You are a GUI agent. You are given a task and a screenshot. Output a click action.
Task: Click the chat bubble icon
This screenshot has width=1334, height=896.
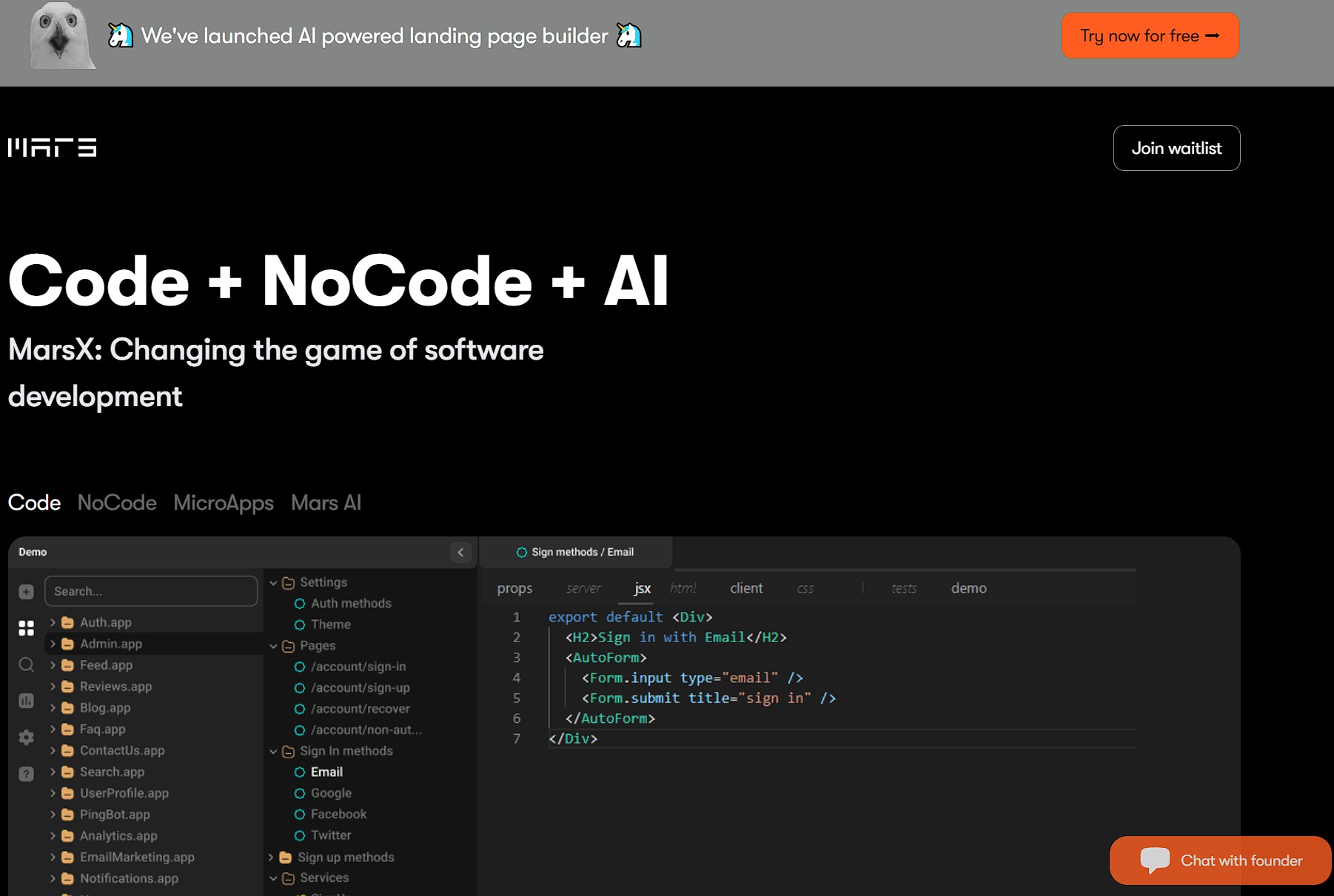[1155, 860]
